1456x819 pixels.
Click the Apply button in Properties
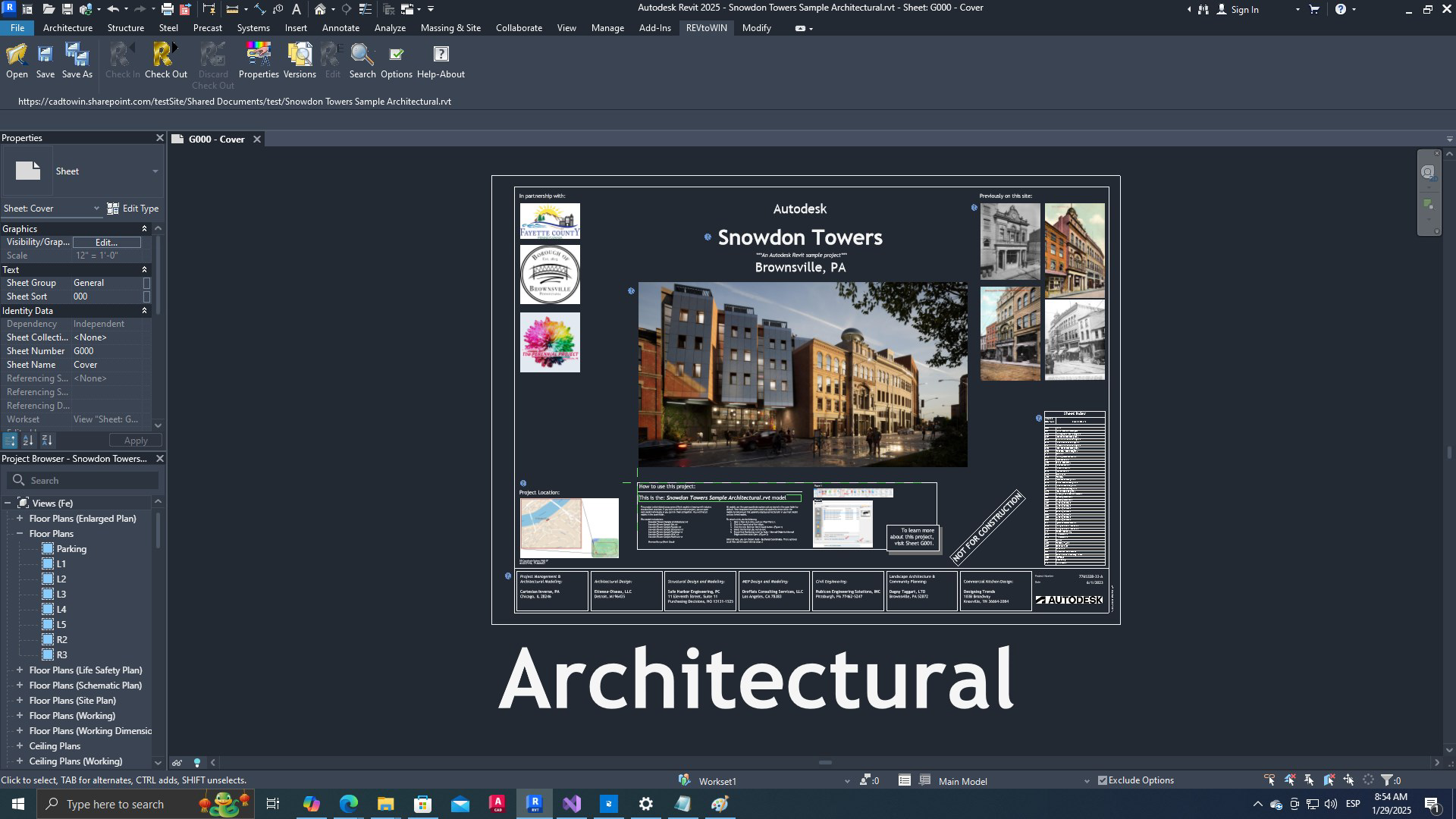[136, 441]
